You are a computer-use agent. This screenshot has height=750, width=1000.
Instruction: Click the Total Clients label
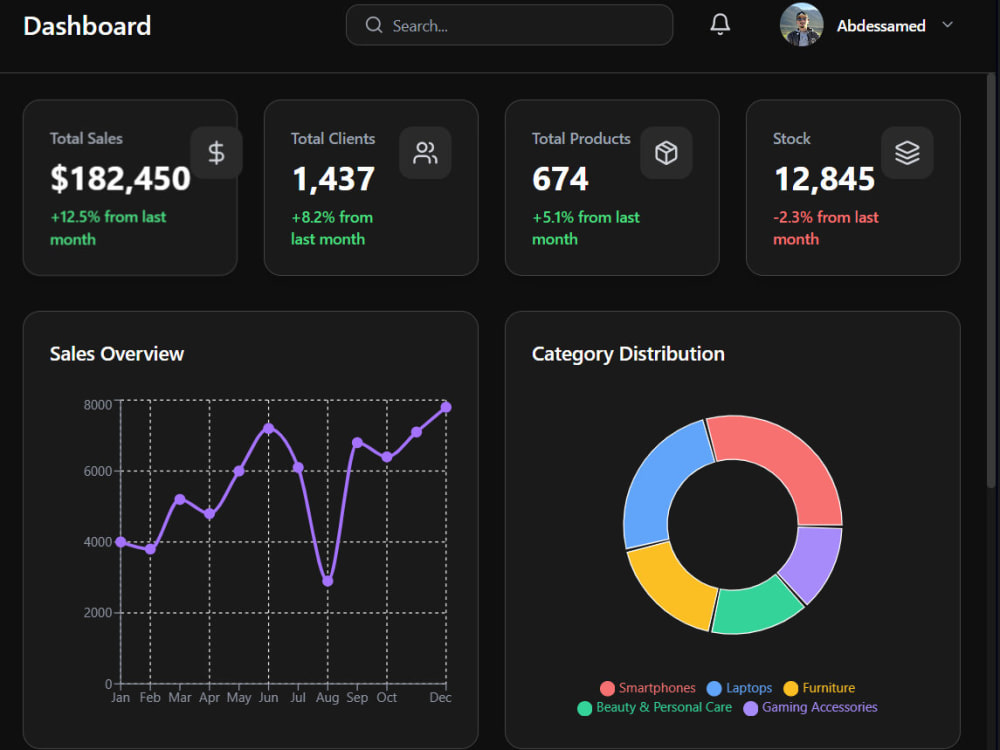coord(333,138)
